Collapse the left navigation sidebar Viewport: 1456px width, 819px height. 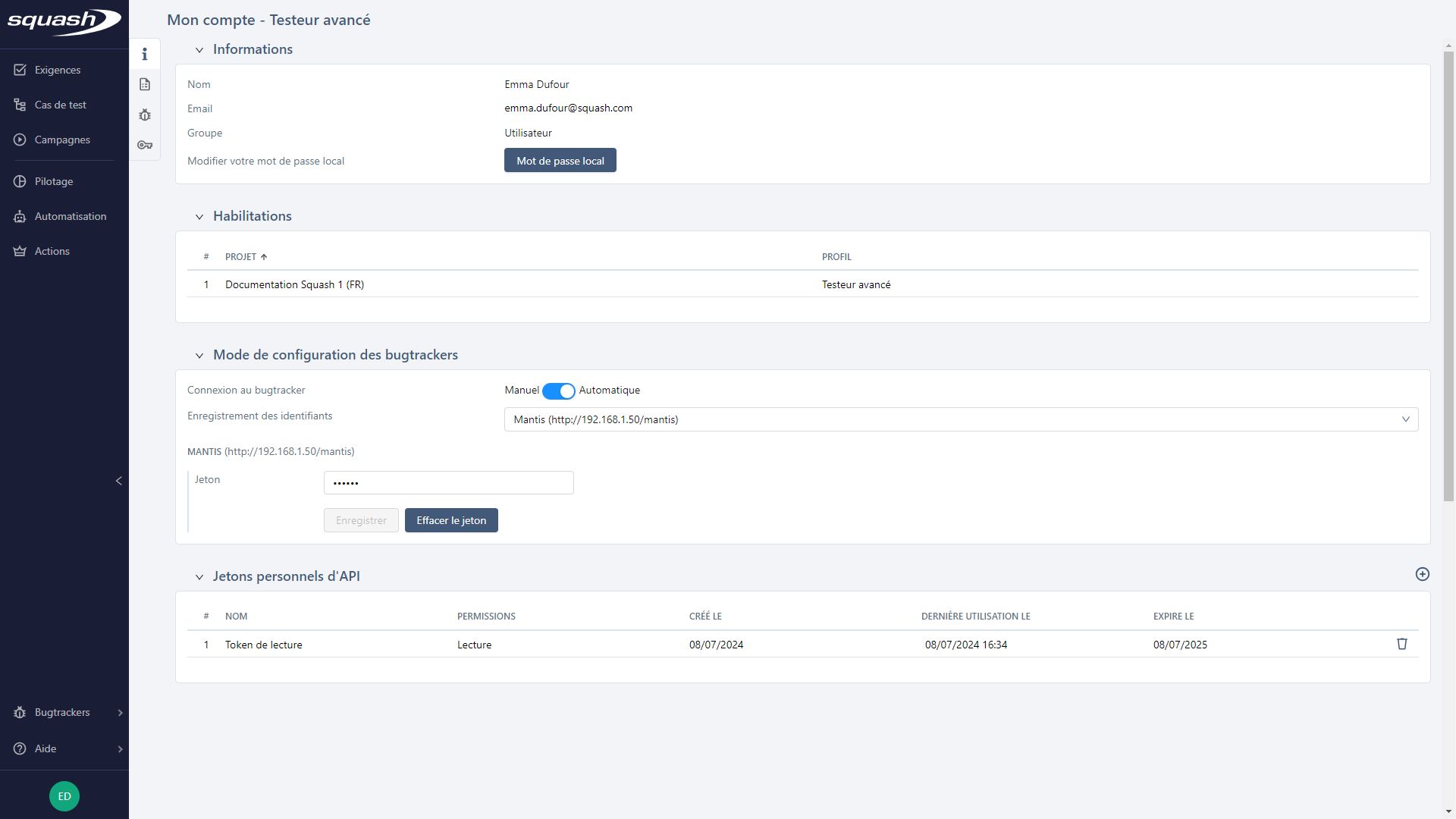[118, 481]
